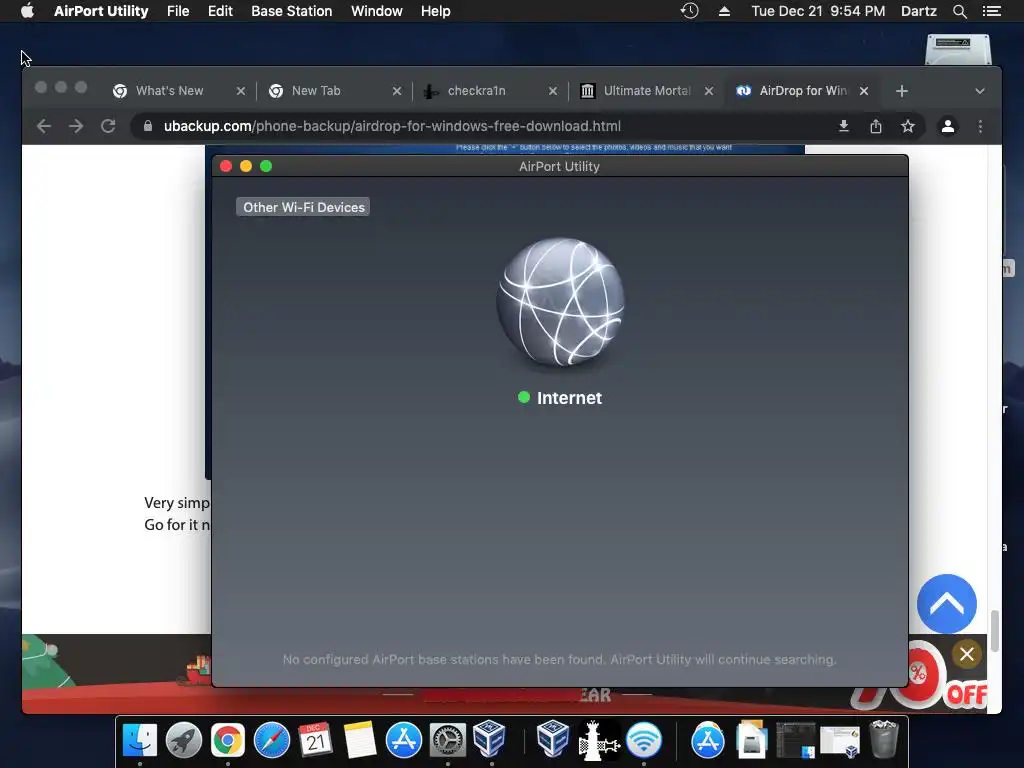This screenshot has width=1024, height=768.
Task: Minimize AirPort Utility window yellow button
Action: click(246, 166)
